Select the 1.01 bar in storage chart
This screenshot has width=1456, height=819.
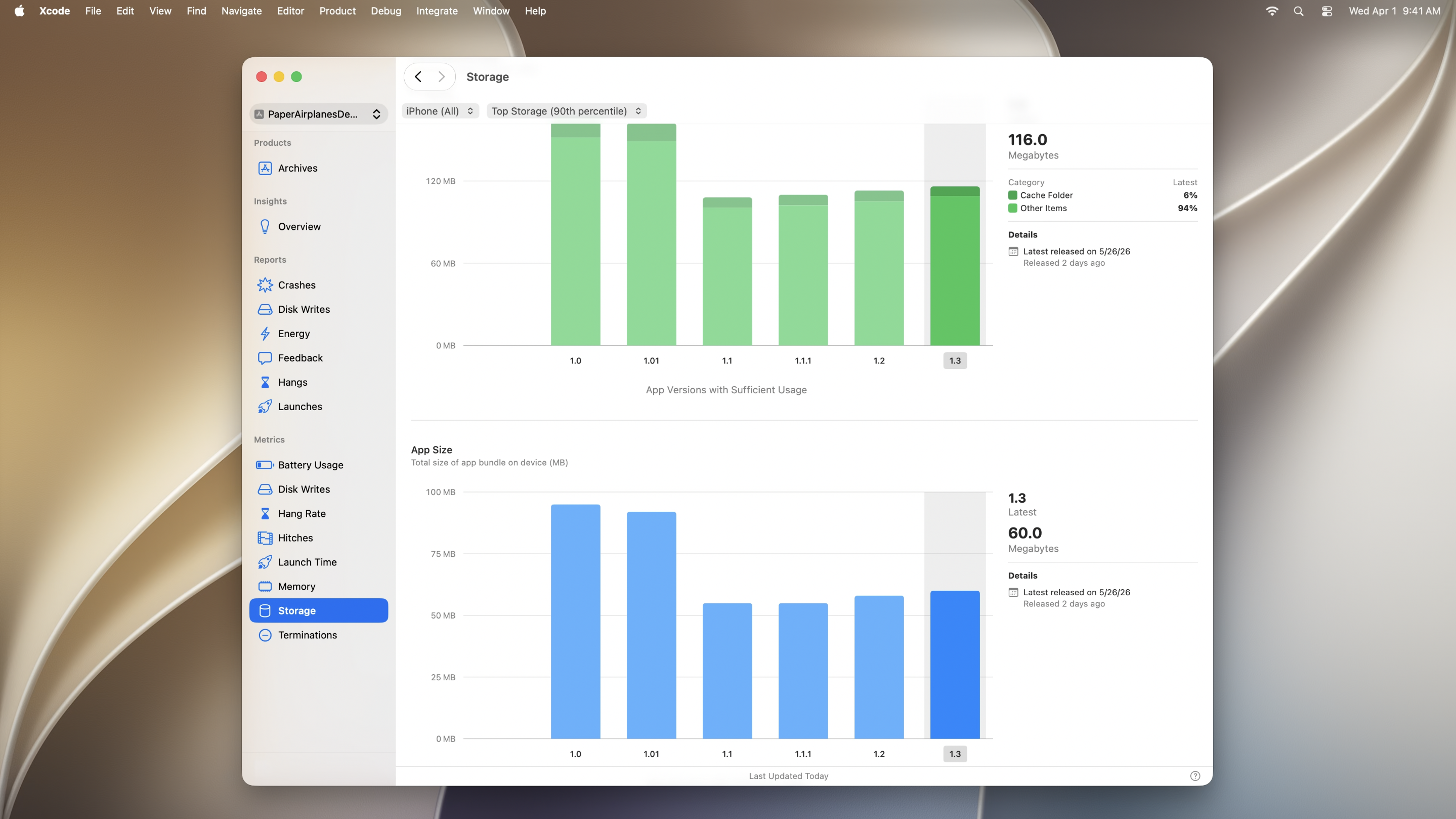(651, 234)
